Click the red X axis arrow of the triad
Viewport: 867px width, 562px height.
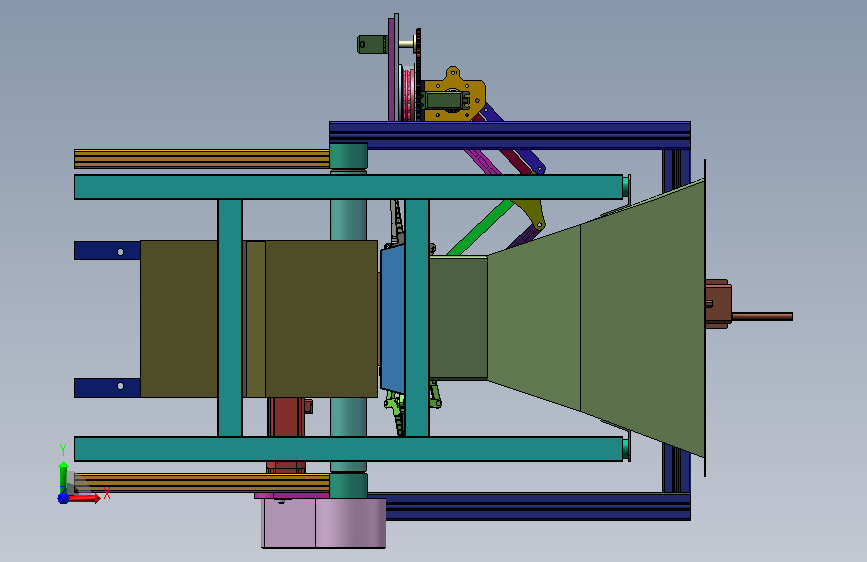tap(84, 498)
